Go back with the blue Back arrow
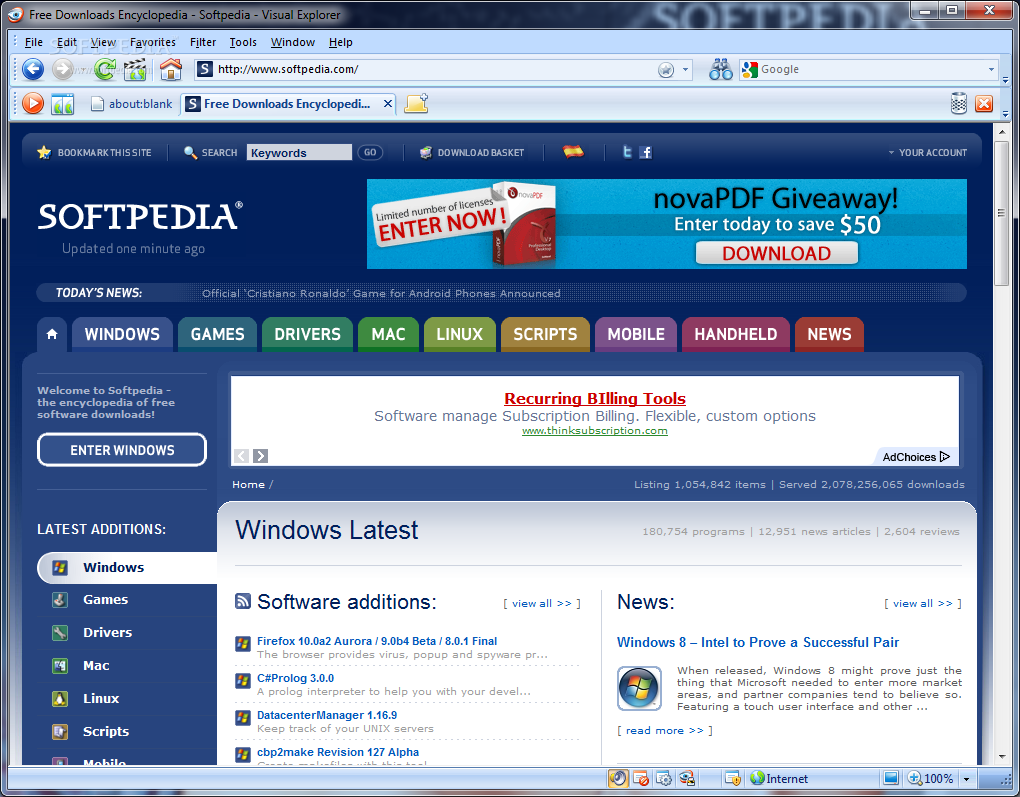 click(33, 69)
